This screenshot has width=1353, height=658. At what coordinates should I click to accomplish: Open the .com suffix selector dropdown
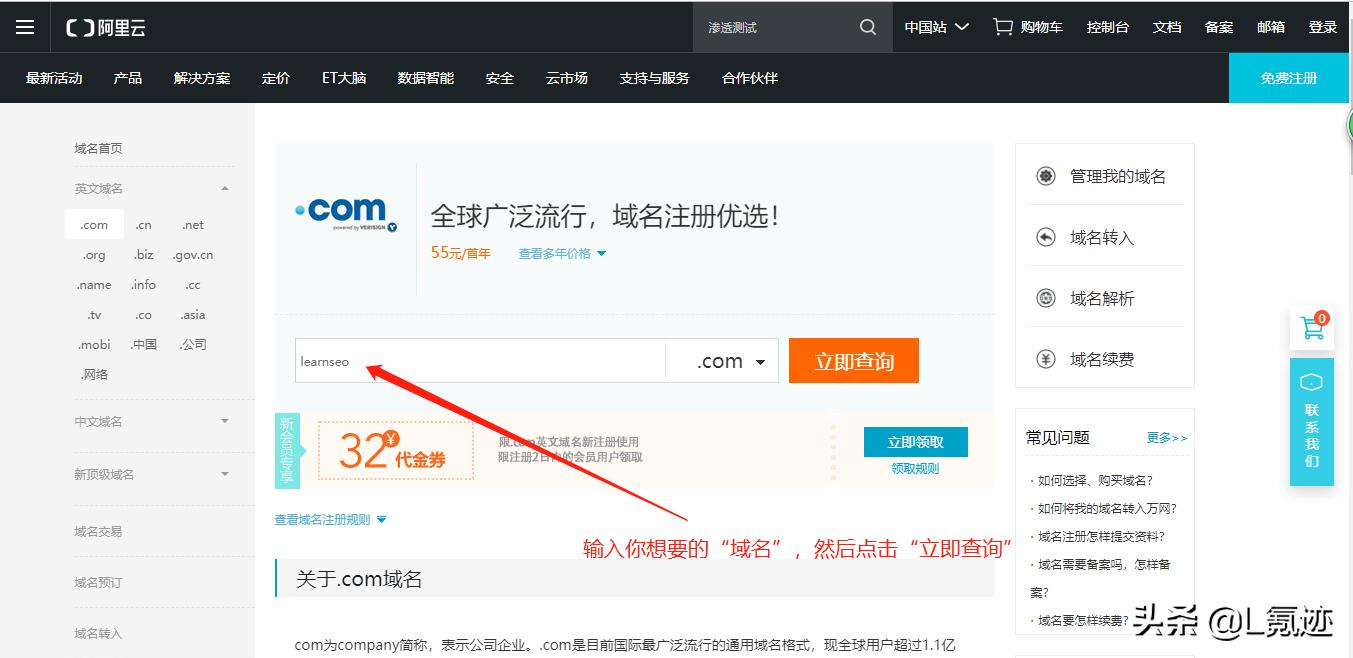pos(722,360)
